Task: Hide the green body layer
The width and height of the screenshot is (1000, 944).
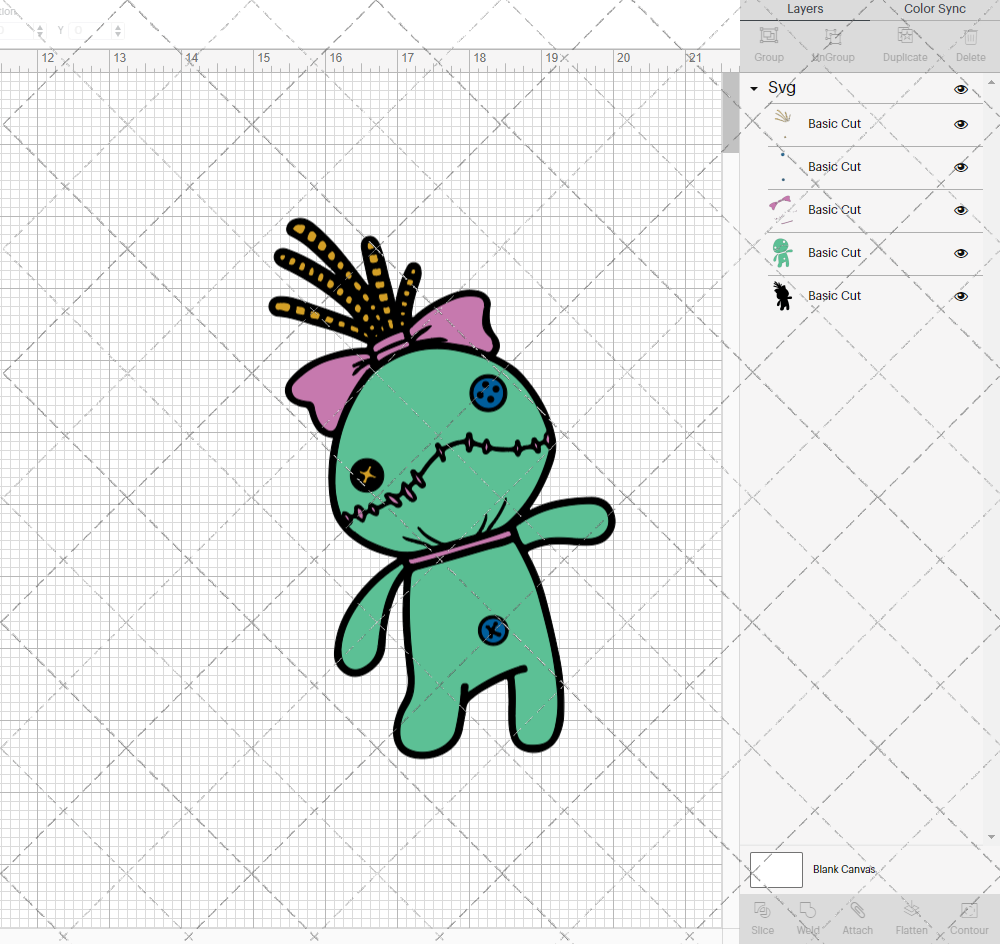Action: pos(961,253)
